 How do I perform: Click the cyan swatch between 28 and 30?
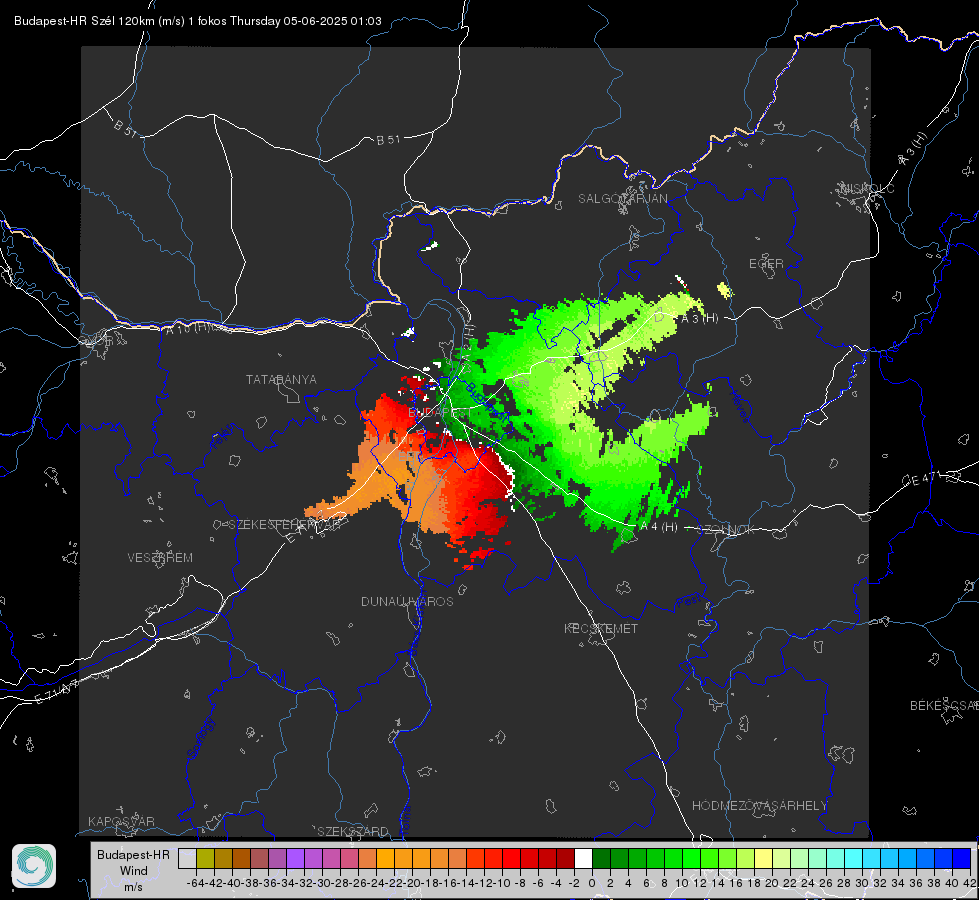click(x=854, y=859)
